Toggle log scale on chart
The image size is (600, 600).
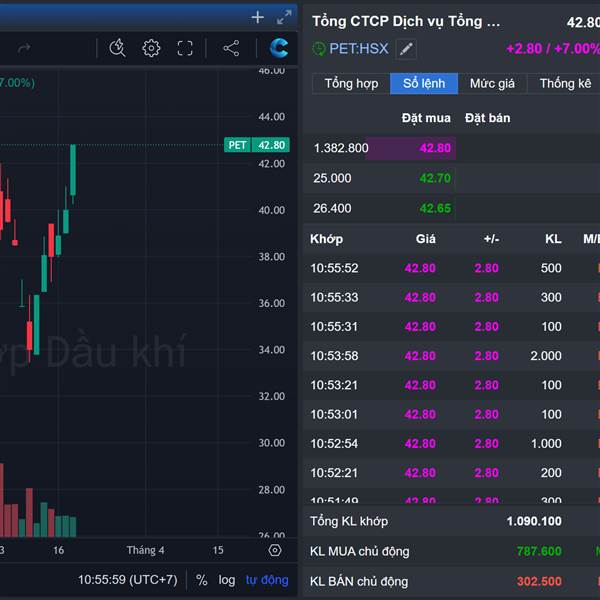[x=227, y=580]
